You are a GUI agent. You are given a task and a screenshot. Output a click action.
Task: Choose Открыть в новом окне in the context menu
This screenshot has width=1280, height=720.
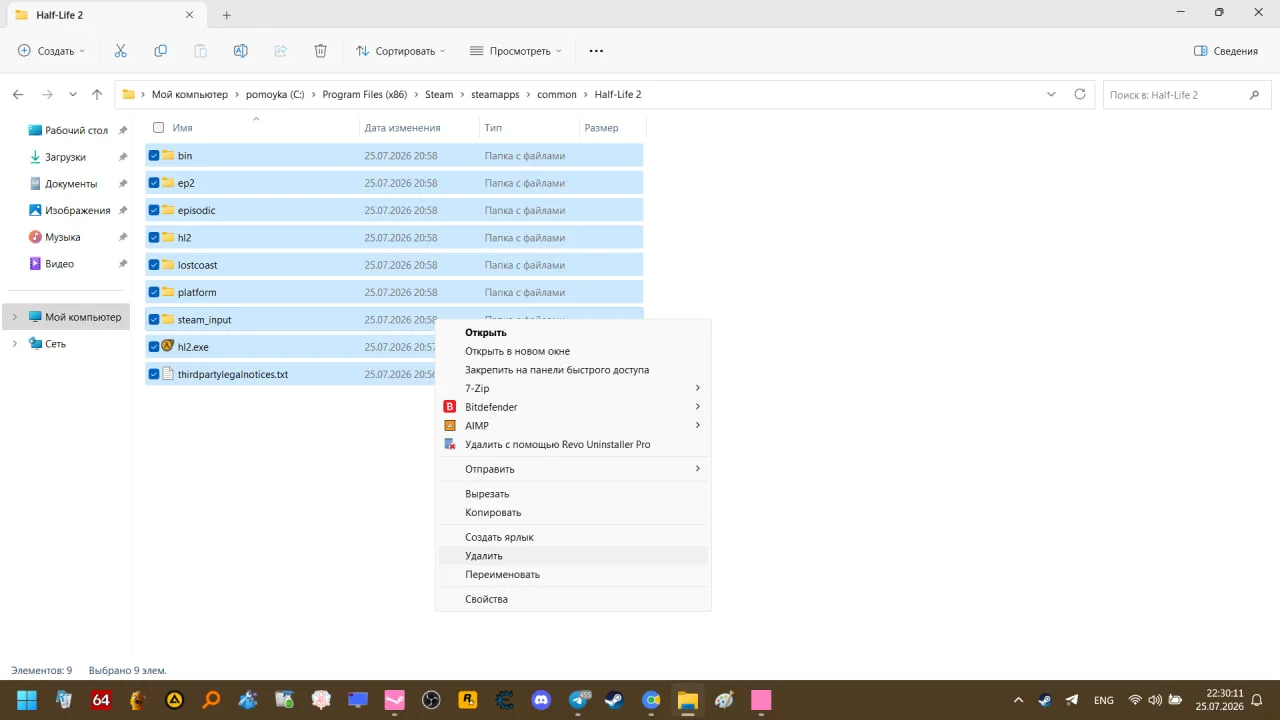(573, 351)
